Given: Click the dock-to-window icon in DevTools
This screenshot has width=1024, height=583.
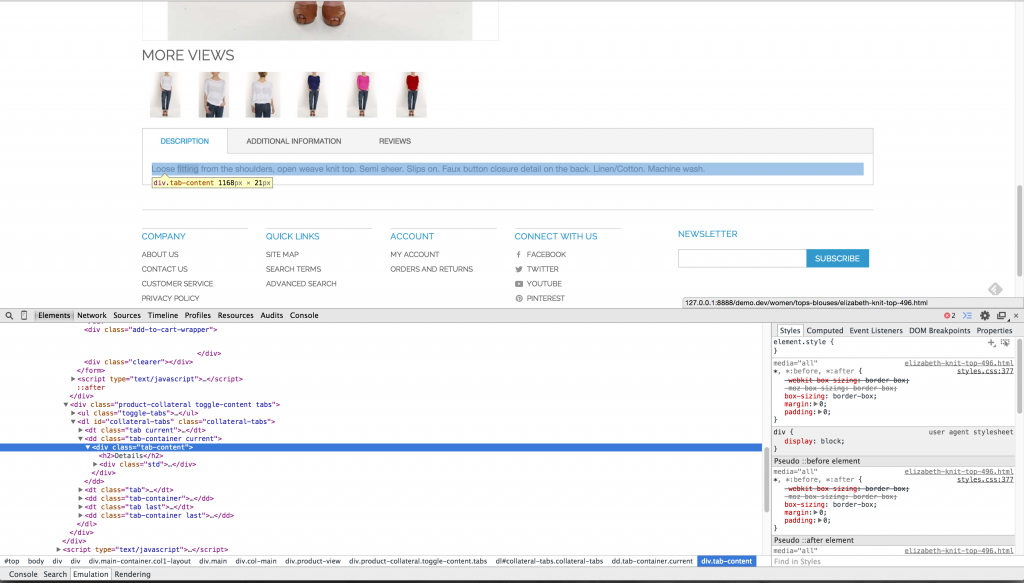Looking at the screenshot, I should (x=1001, y=315).
